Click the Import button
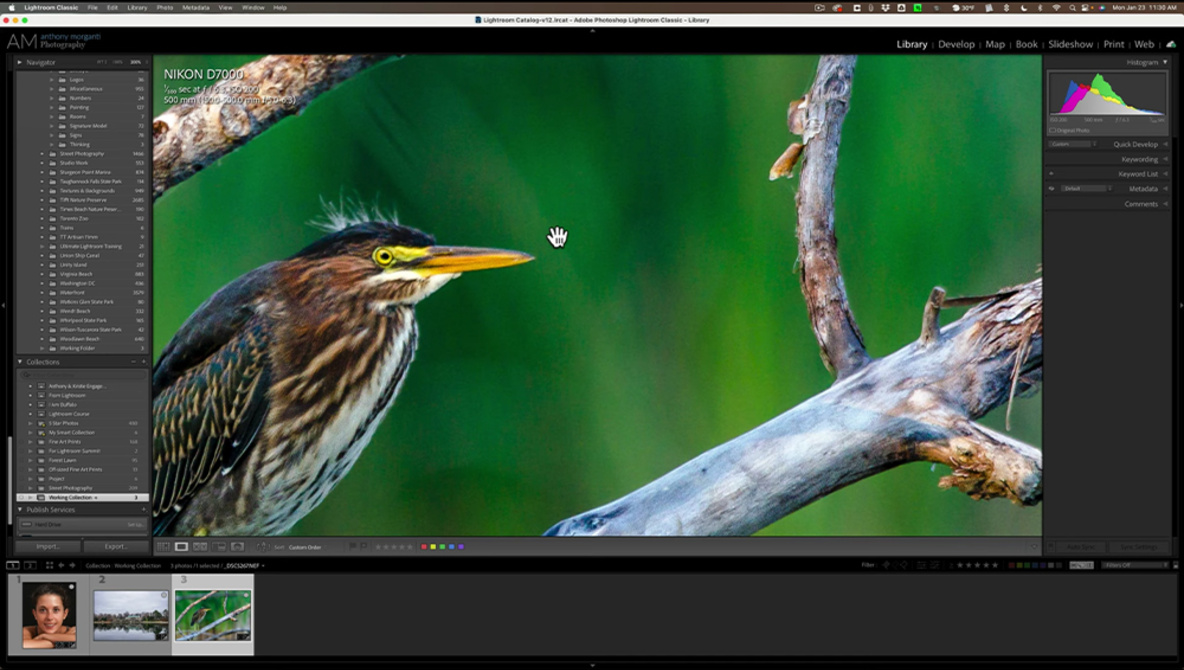The height and width of the screenshot is (670, 1184). [48, 546]
